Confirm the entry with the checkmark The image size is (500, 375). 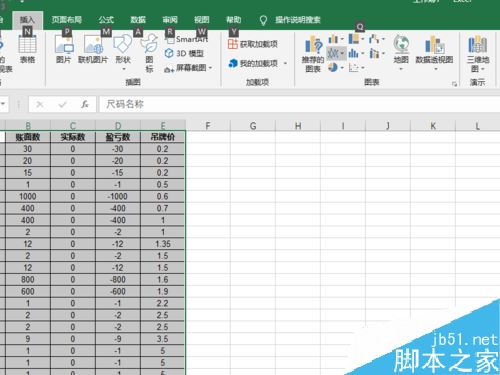62,105
